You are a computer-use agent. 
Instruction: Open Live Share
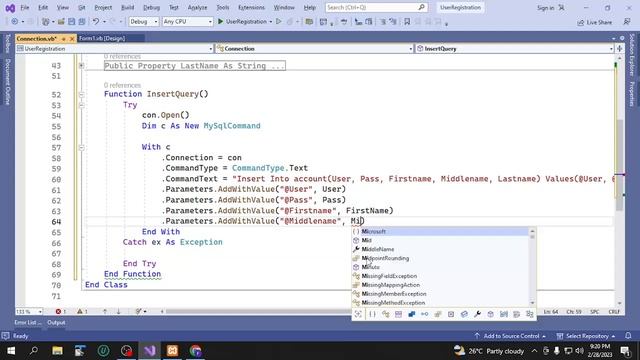594,22
